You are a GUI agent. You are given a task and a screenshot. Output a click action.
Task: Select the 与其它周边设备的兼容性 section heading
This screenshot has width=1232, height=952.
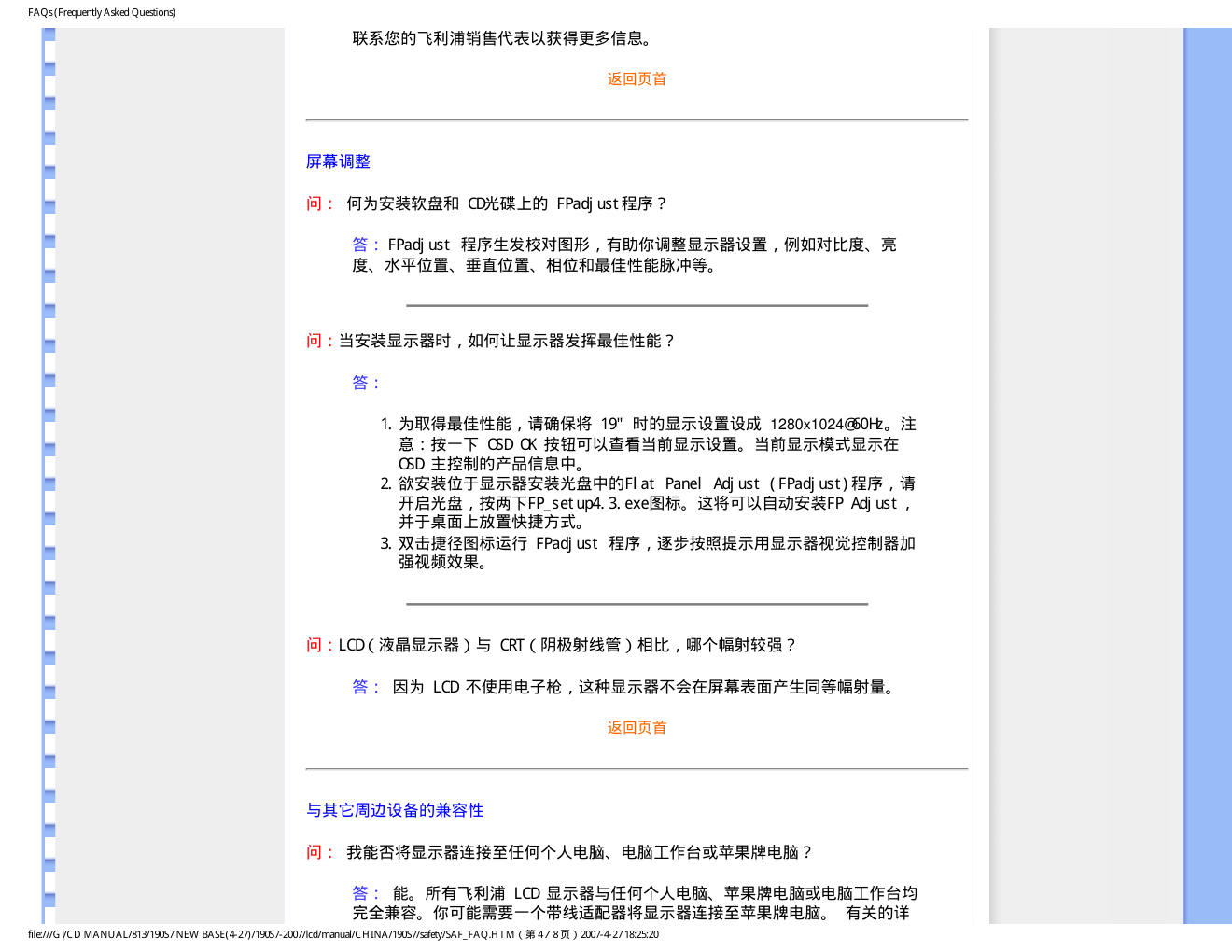click(395, 811)
